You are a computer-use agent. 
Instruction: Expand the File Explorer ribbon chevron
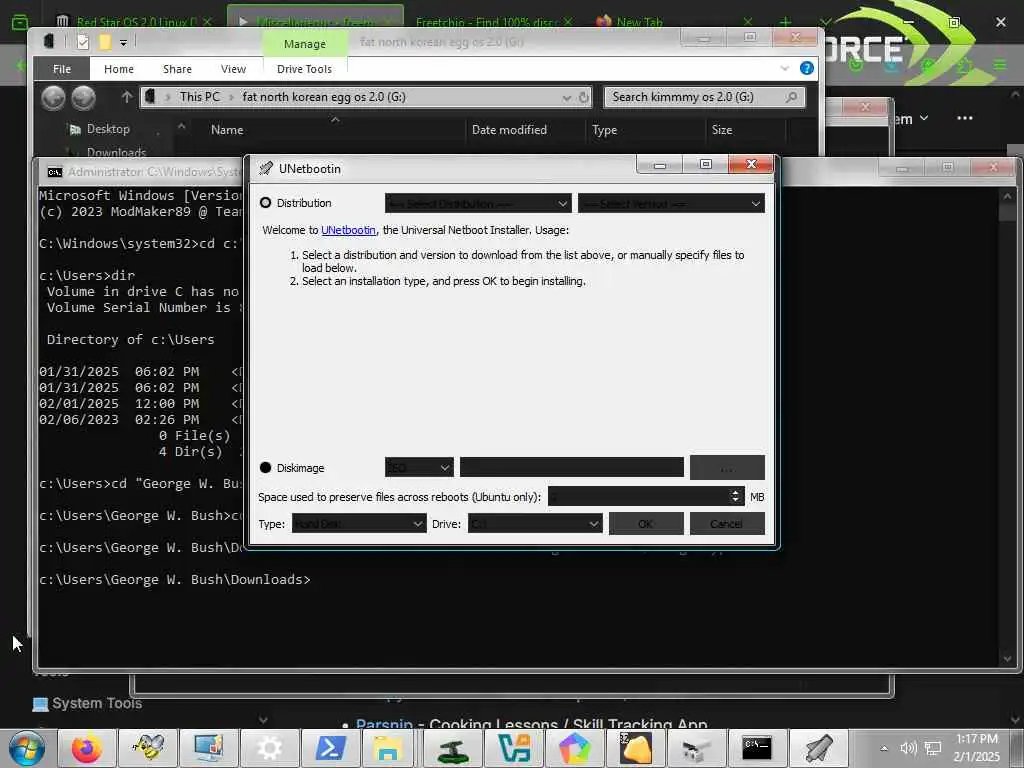[784, 68]
